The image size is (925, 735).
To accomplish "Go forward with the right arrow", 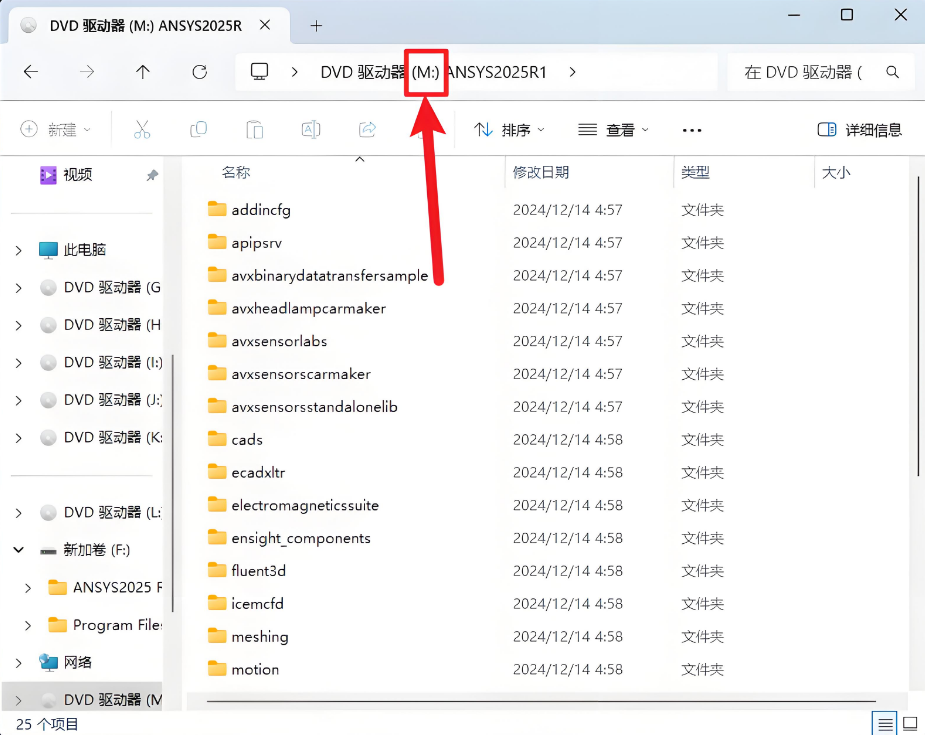I will (x=87, y=72).
